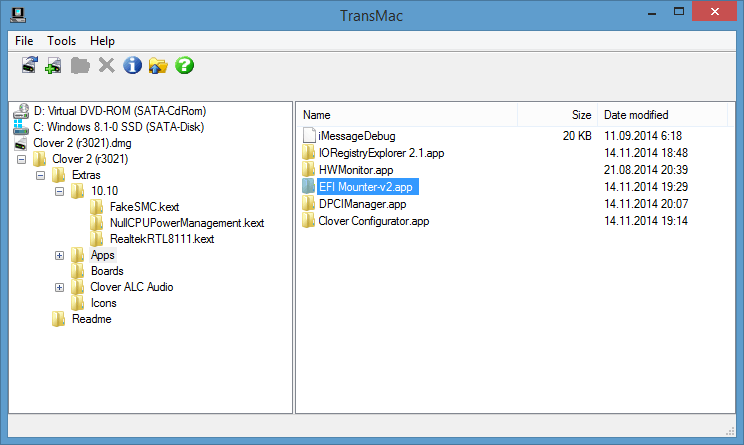The width and height of the screenshot is (744, 445).
Task: Select the iMessageDebug file name
Action: coord(357,136)
